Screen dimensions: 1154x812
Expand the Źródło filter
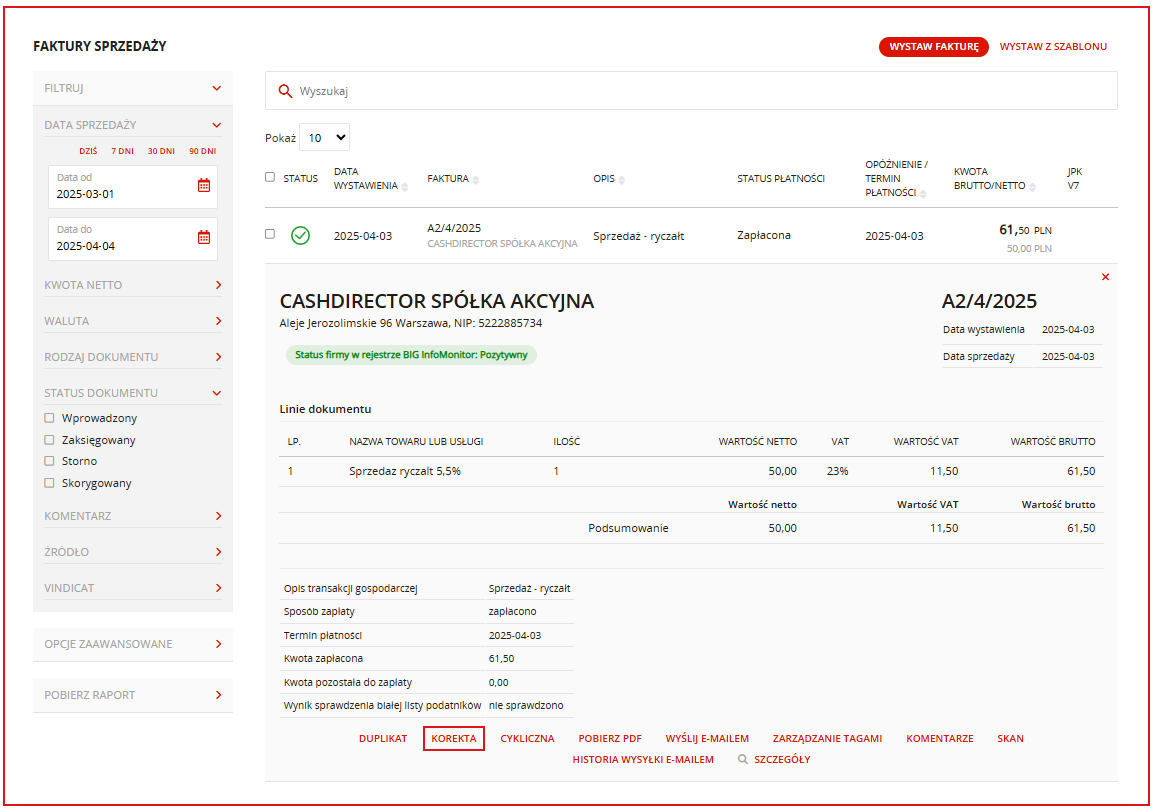coord(218,552)
